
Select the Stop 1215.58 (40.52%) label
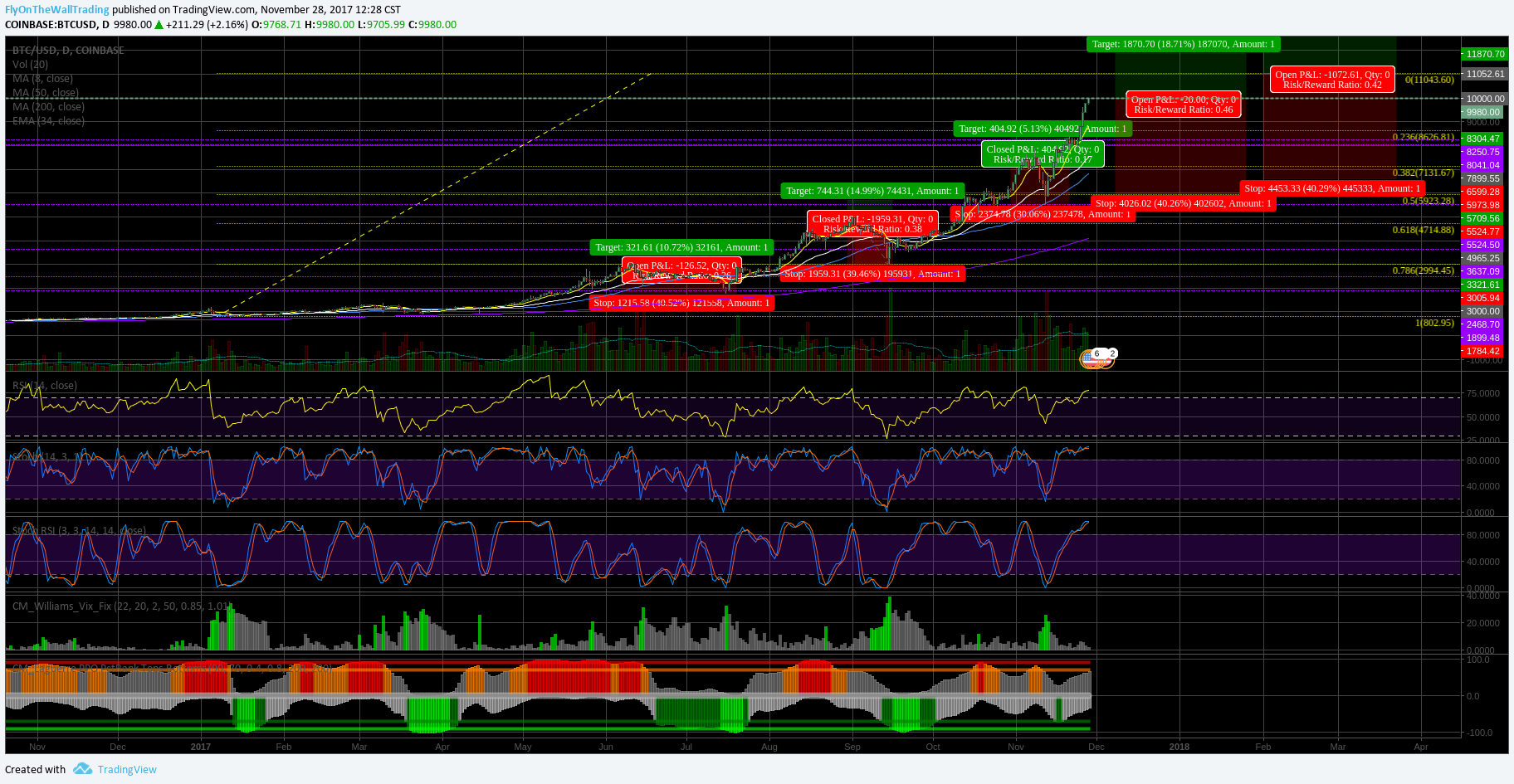pos(681,303)
